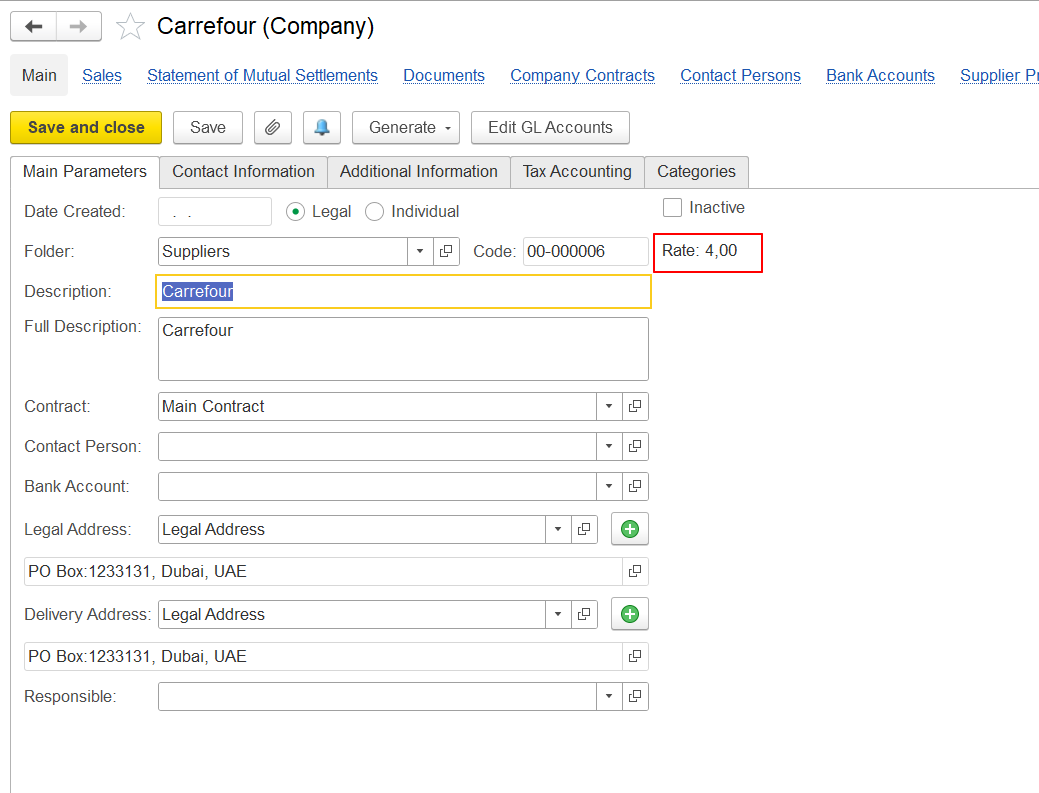The image size is (1039, 793).
Task: Switch to Additional Information tab
Action: click(419, 172)
